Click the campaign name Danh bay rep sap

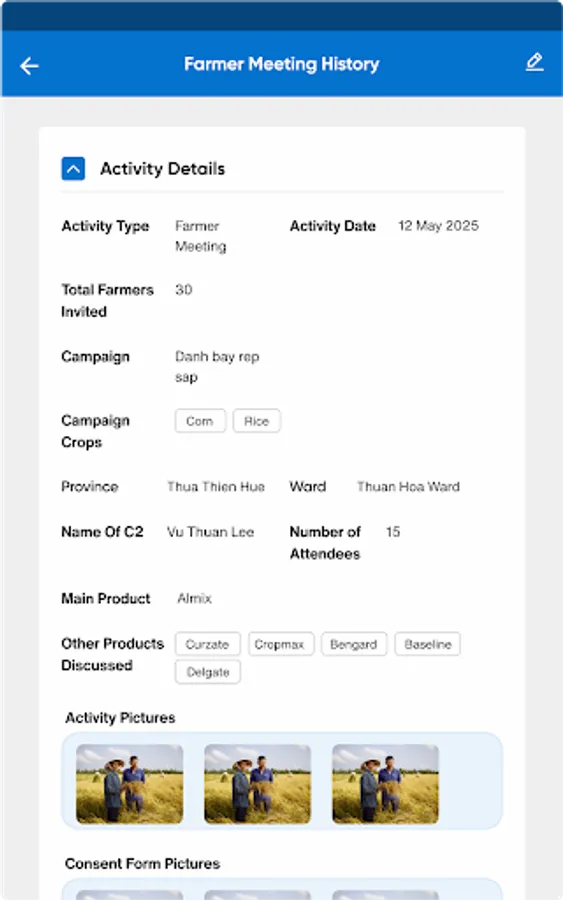(217, 367)
